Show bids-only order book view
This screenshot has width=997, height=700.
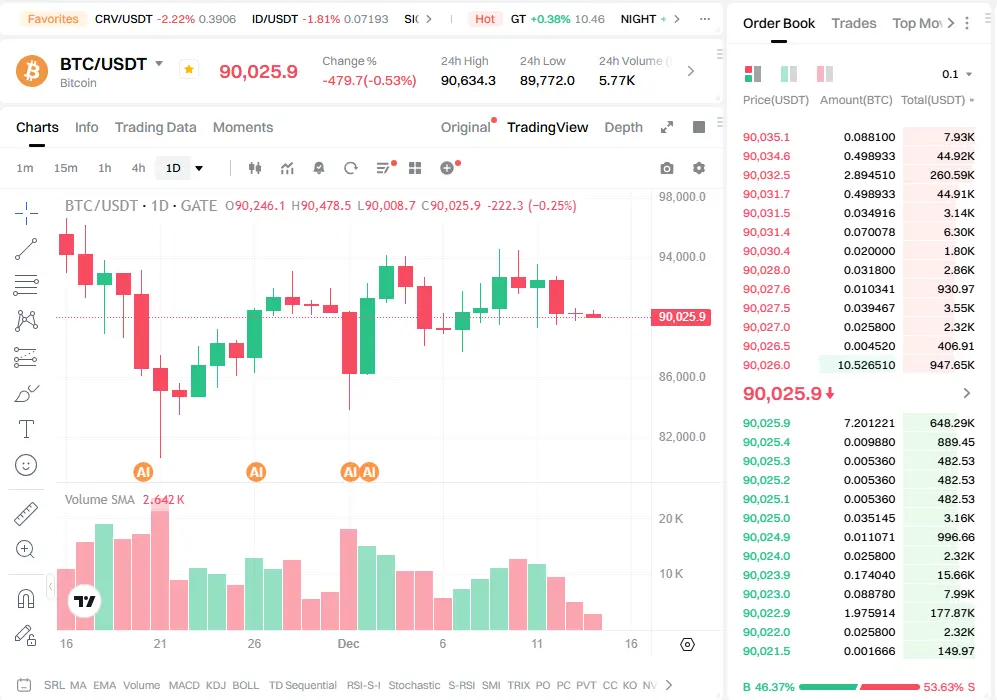tap(789, 74)
